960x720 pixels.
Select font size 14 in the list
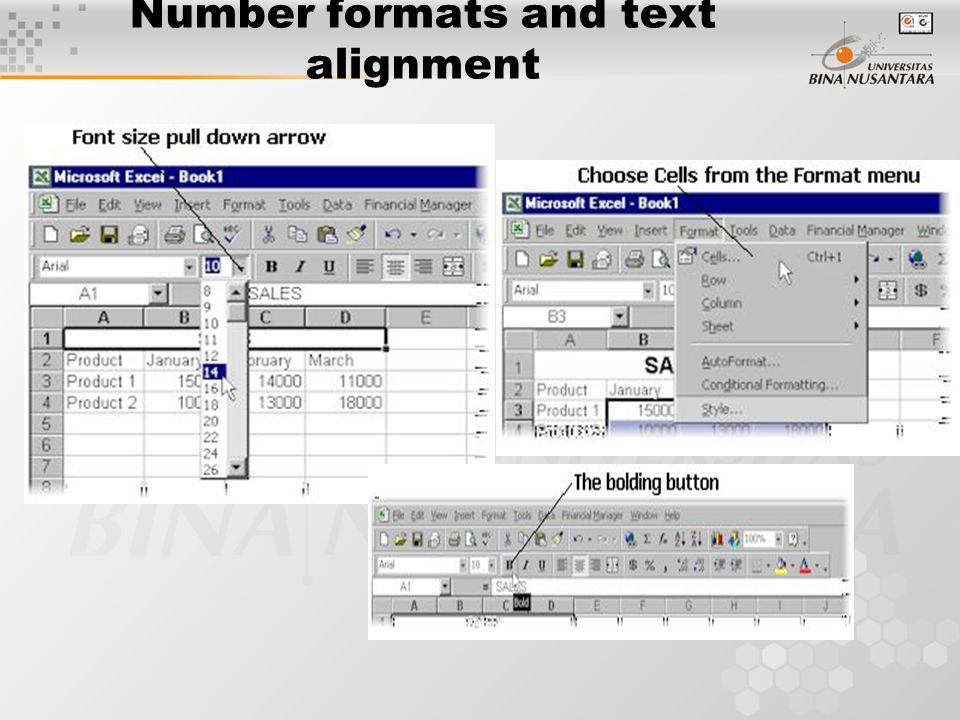(x=212, y=372)
